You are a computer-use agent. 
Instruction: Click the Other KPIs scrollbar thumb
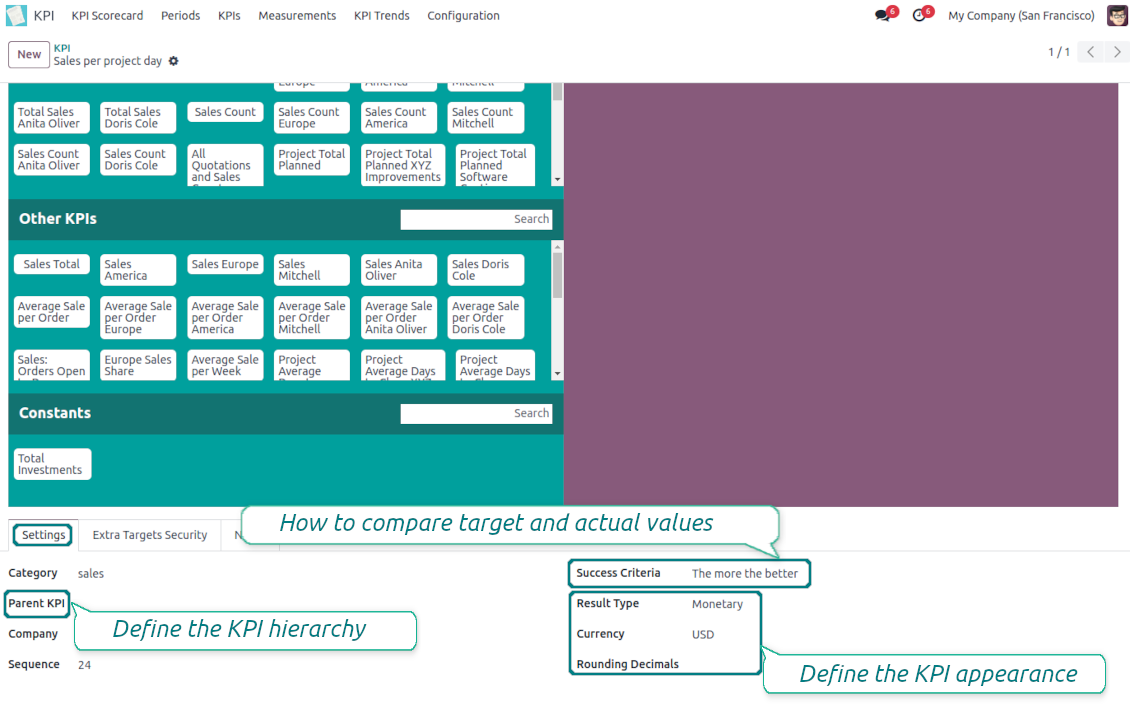click(557, 275)
